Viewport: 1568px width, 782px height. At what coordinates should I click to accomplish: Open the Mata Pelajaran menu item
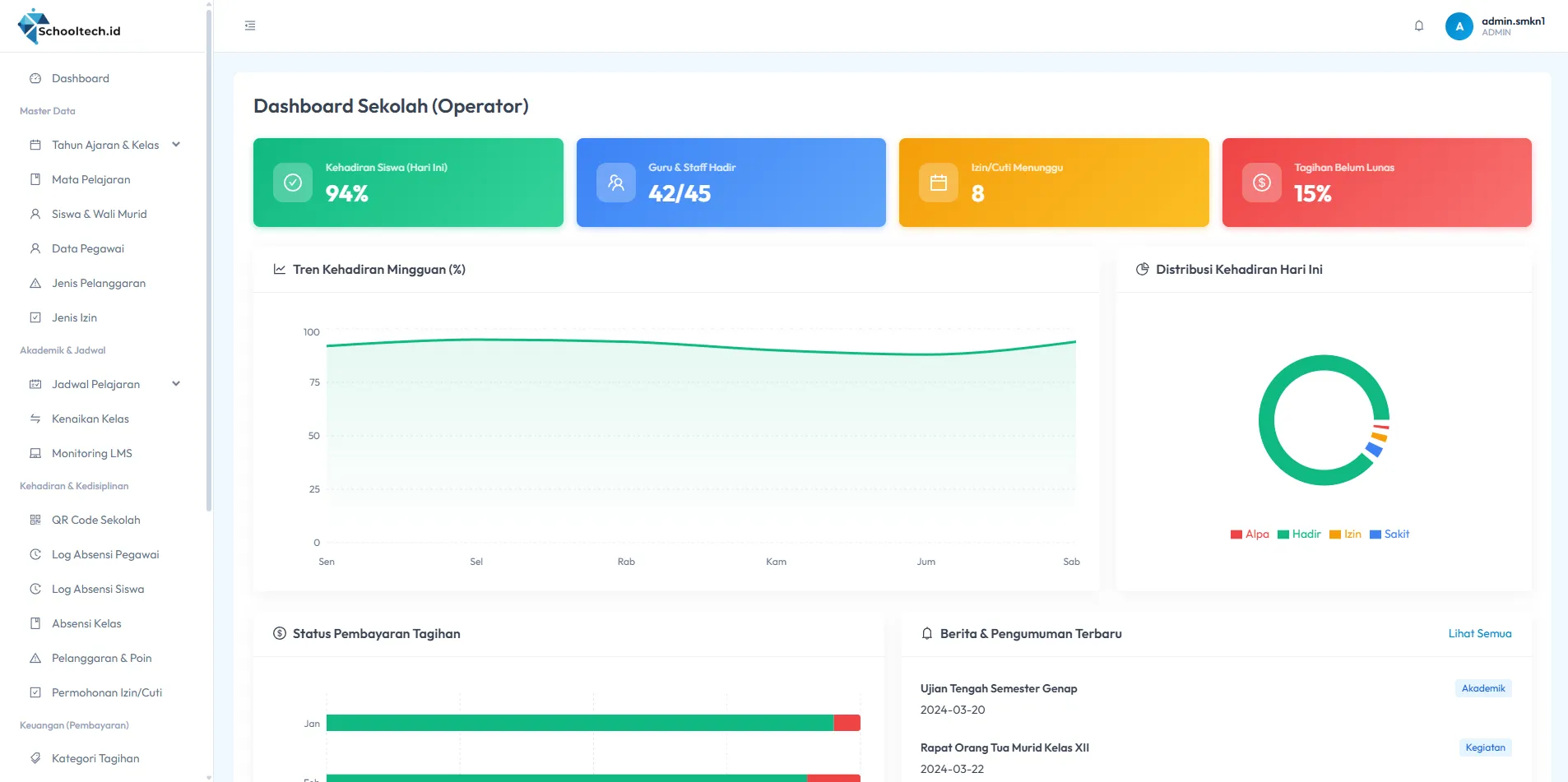pos(102,180)
